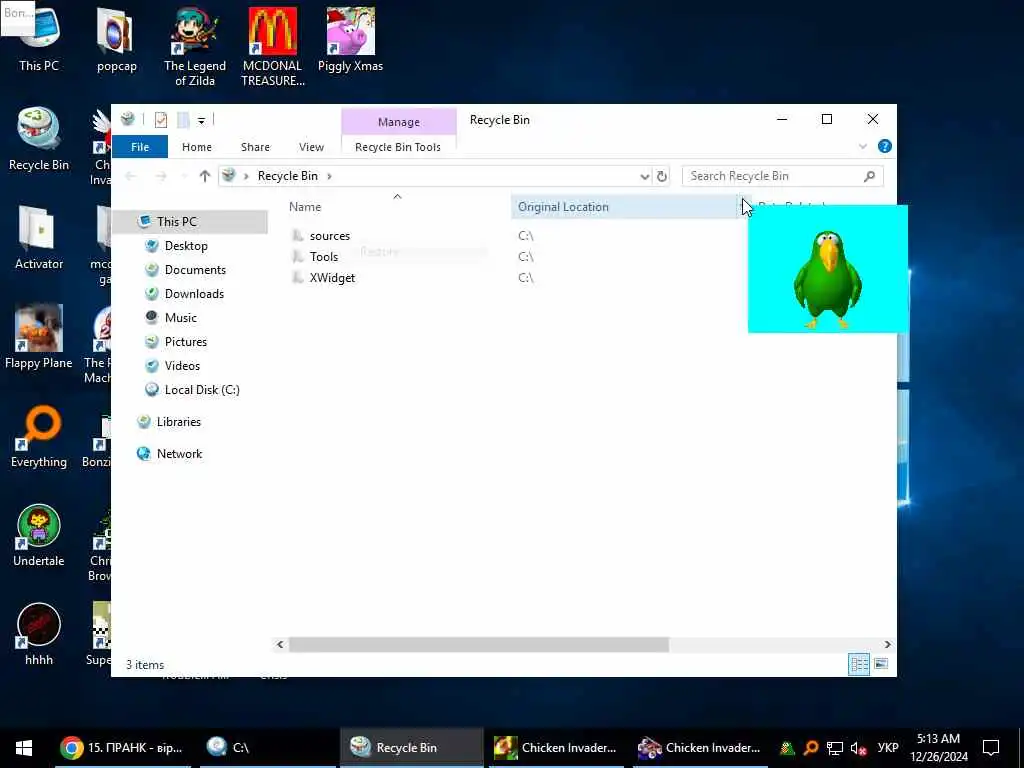Switch to Chrome taskbar window

coord(122,748)
